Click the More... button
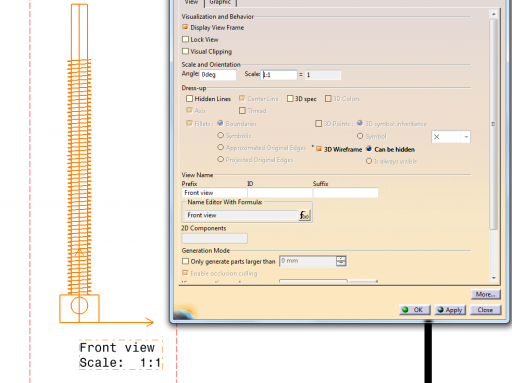 click(486, 294)
